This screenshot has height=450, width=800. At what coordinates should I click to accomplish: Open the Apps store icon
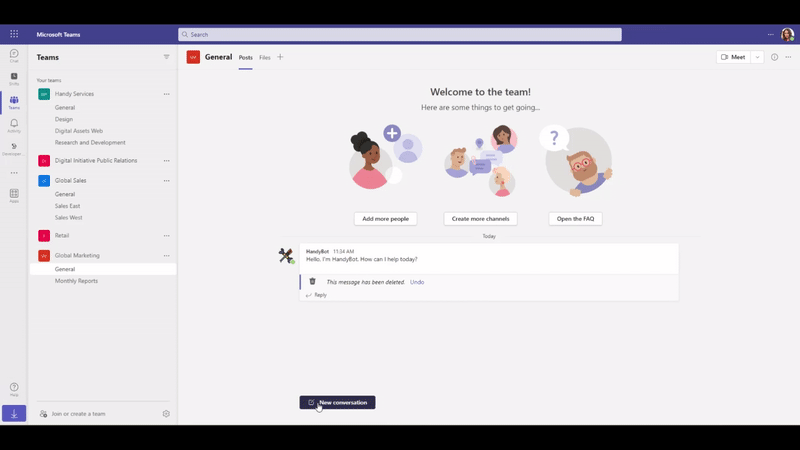(14, 195)
